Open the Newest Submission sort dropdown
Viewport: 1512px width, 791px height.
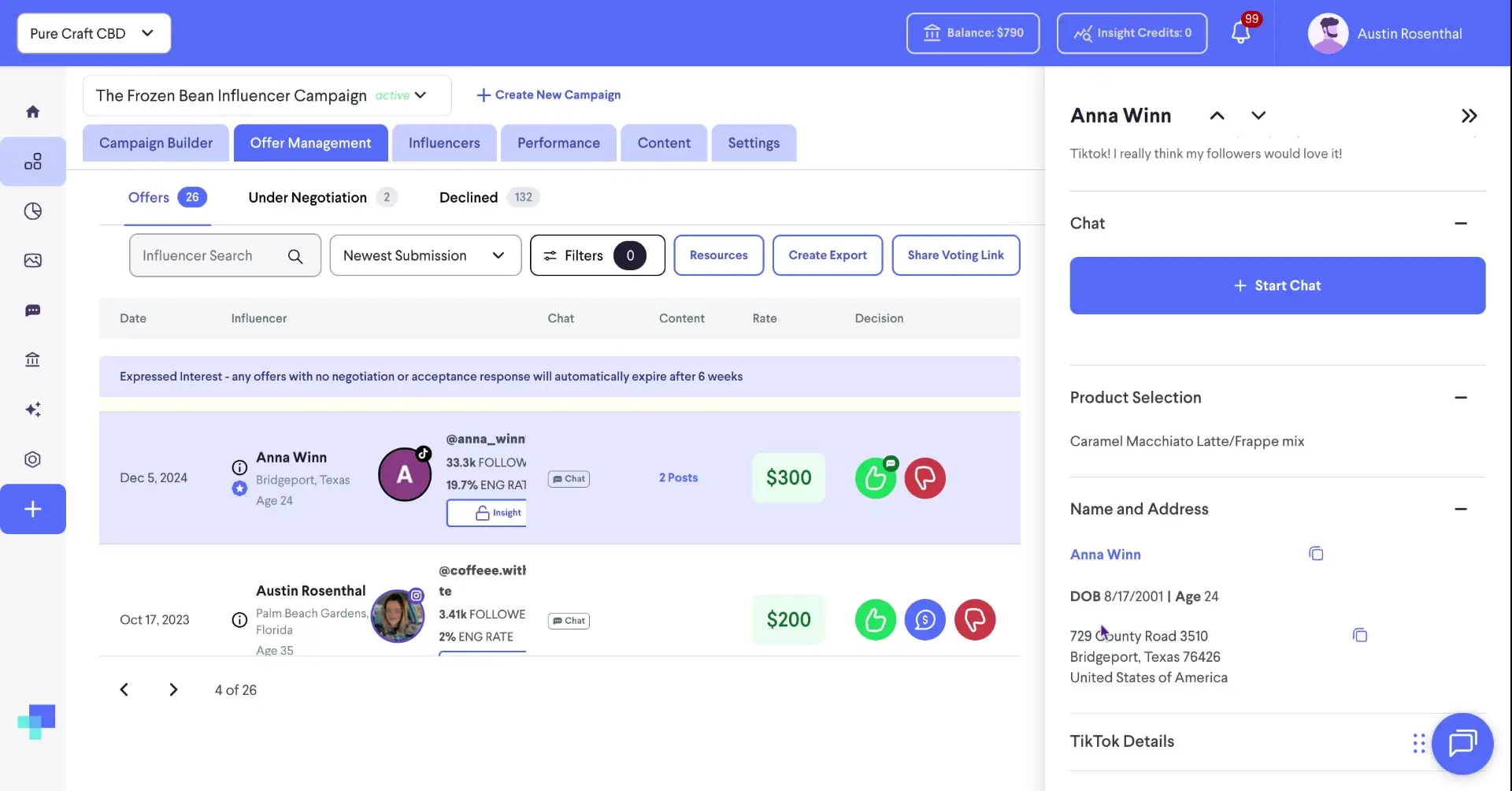pyautogui.click(x=425, y=255)
